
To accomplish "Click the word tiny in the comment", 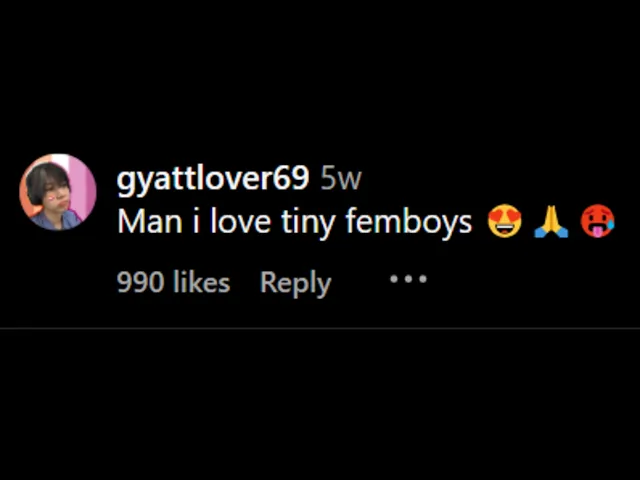I will point(306,222).
